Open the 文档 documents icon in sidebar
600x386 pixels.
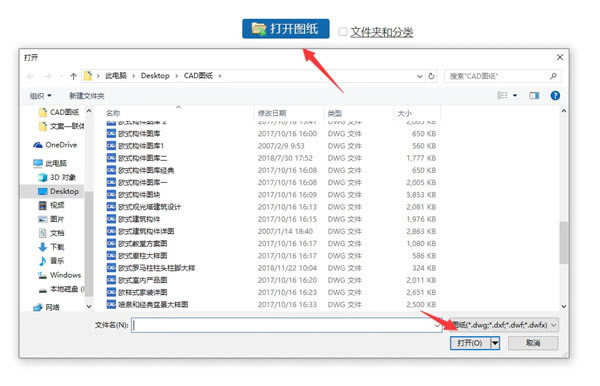click(43, 233)
